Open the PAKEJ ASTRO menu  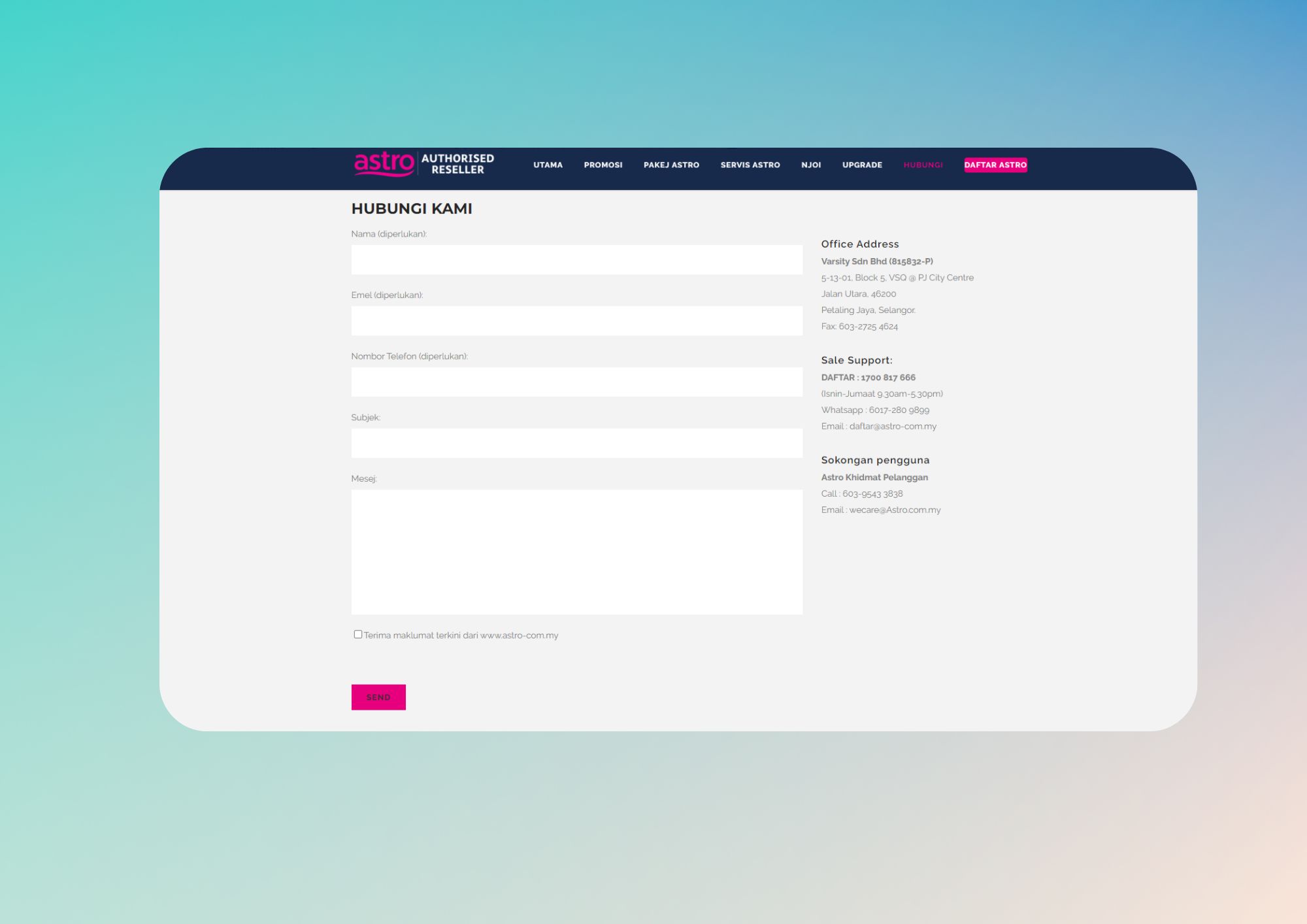click(x=671, y=165)
